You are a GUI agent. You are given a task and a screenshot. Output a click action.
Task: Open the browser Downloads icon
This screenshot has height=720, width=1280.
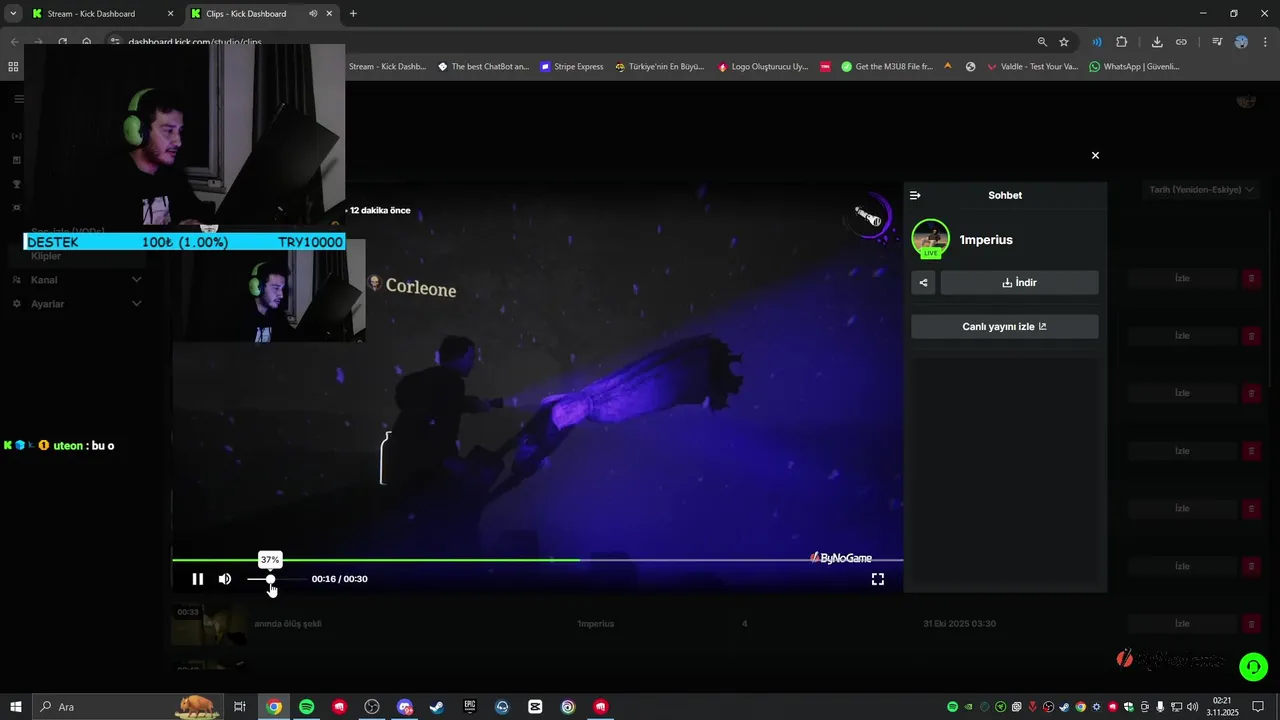click(x=1157, y=42)
